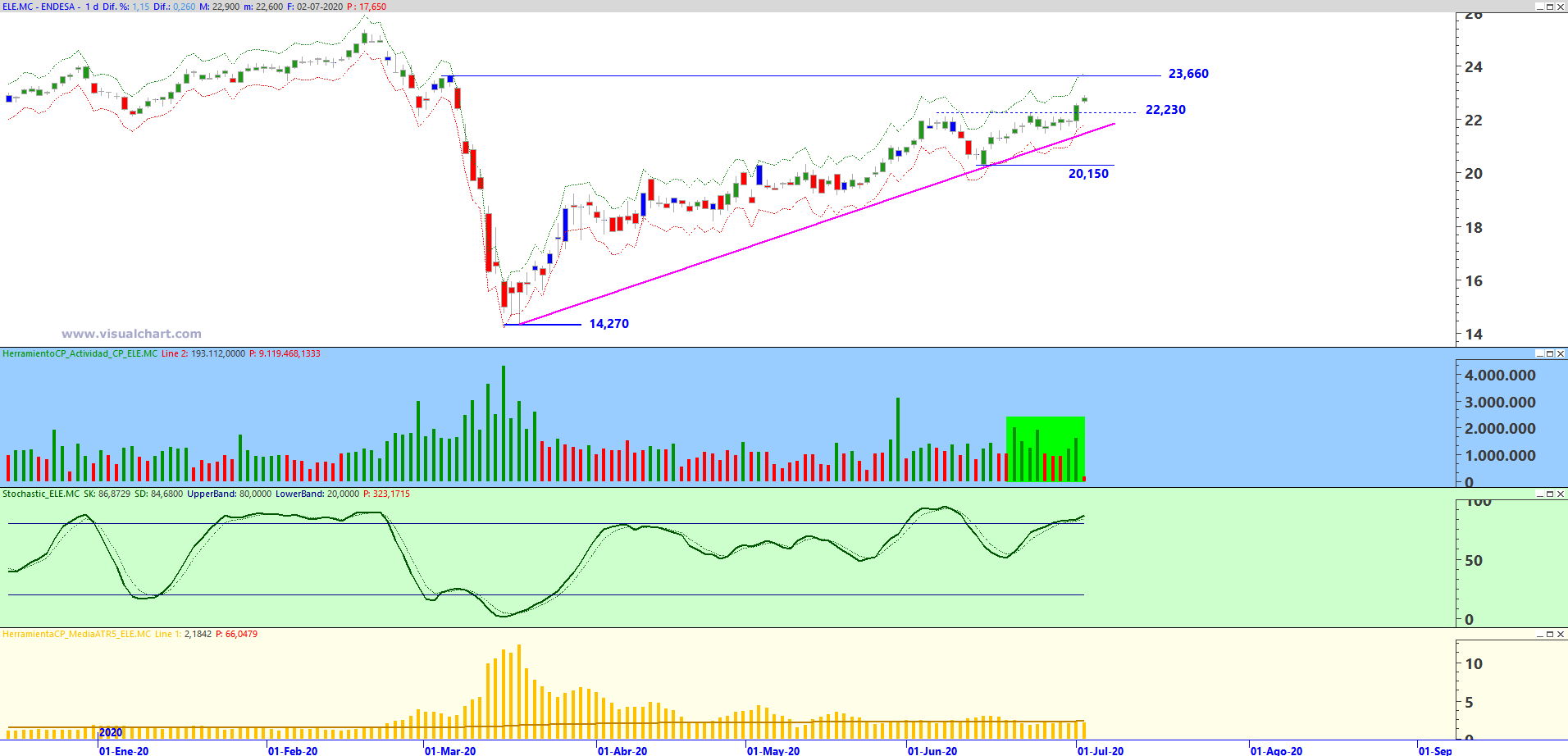Close the Stochastic_ELE.MC indicator panel

[x=1561, y=494]
